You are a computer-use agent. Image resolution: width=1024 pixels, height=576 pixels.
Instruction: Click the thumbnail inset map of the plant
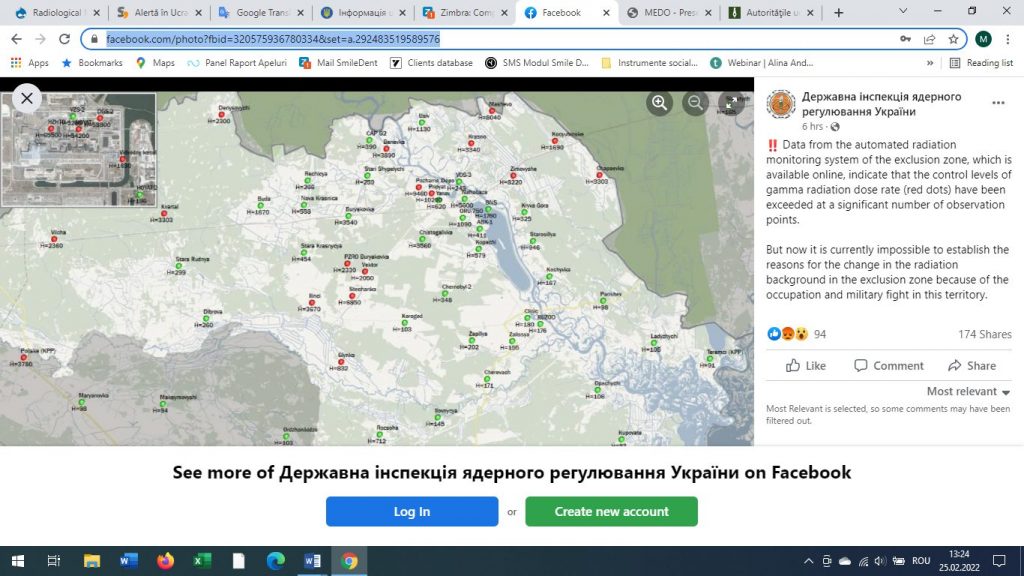(78, 150)
